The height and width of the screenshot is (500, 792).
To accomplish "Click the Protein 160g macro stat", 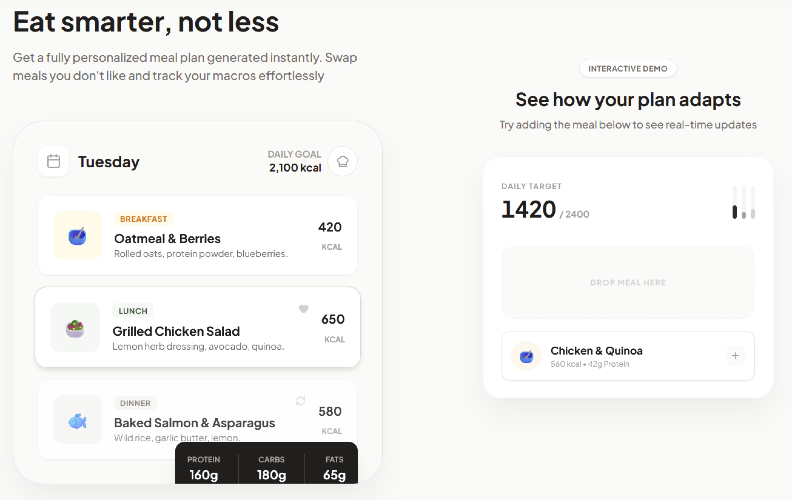I will click(204, 468).
